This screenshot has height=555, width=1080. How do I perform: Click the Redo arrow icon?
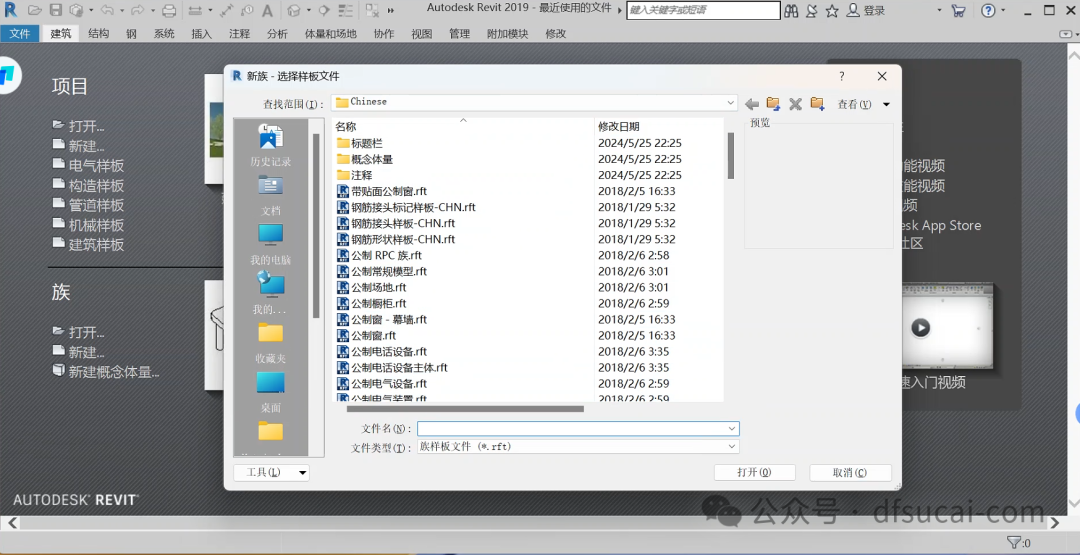tap(137, 10)
